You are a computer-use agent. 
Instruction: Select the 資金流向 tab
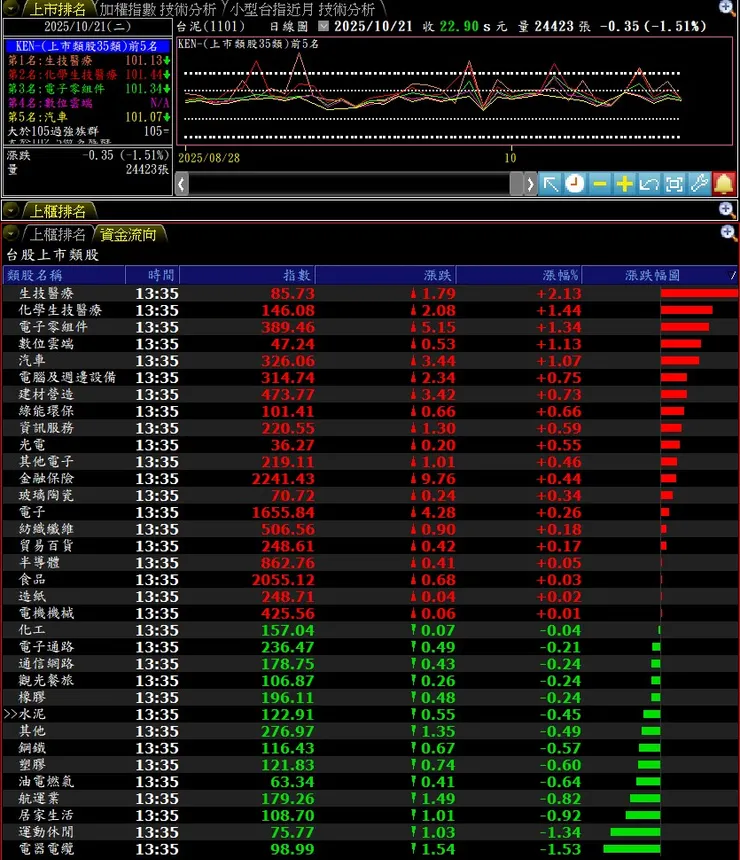[x=128, y=235]
